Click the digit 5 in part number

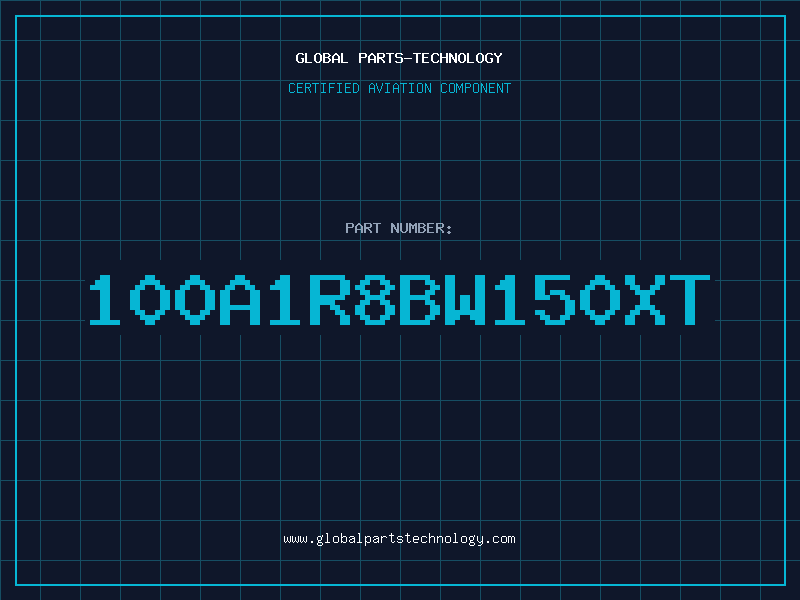click(554, 299)
